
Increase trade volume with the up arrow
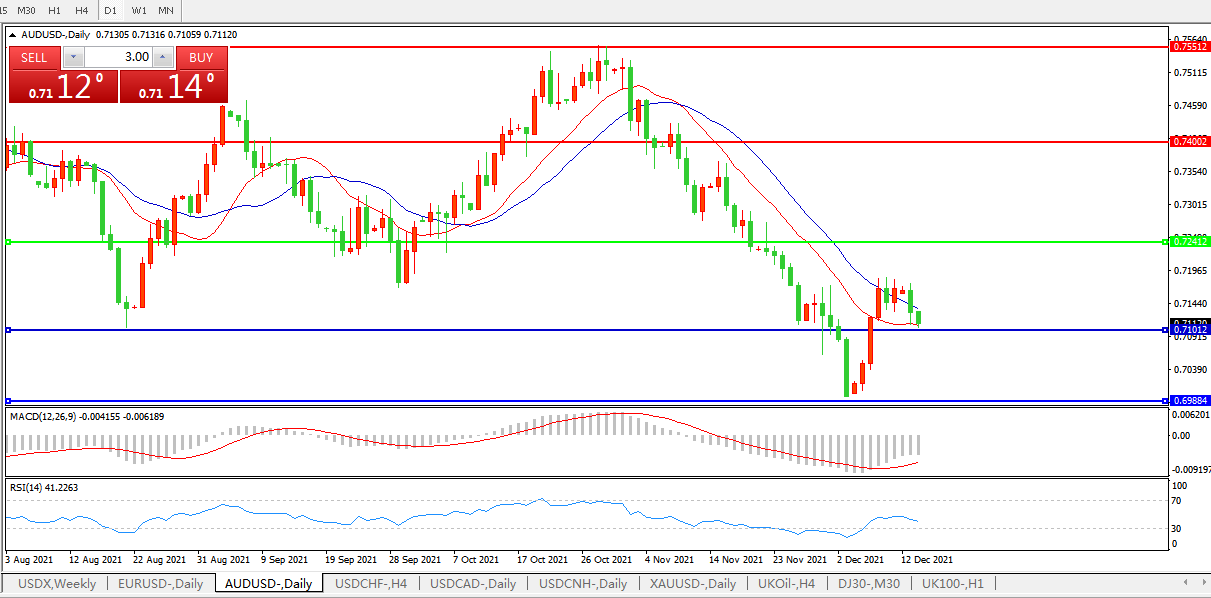164,57
